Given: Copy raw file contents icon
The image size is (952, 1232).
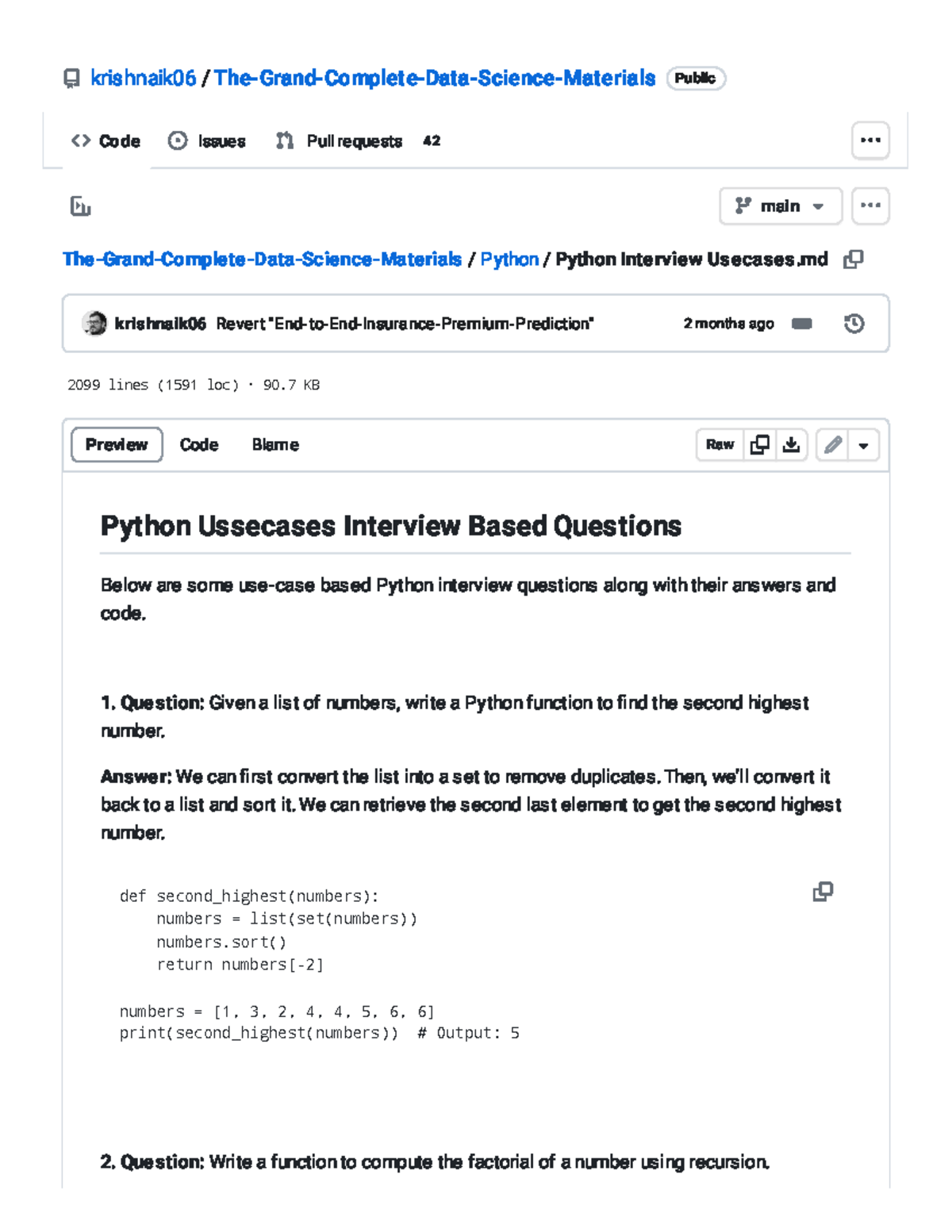Looking at the screenshot, I should coord(759,445).
